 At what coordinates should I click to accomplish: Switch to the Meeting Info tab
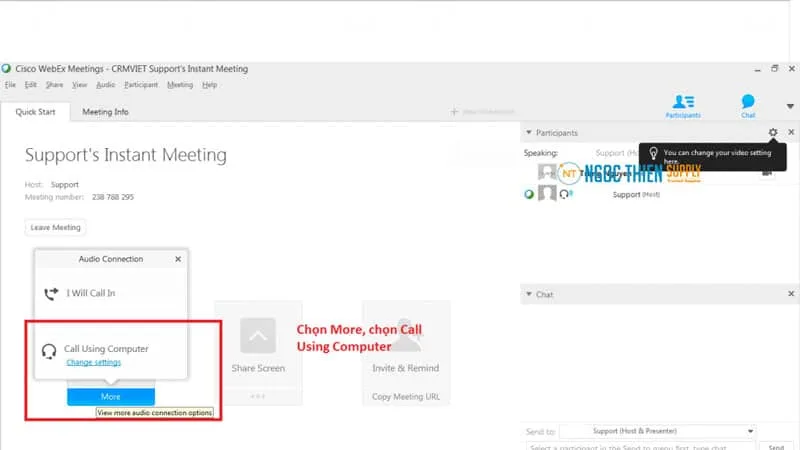point(105,112)
